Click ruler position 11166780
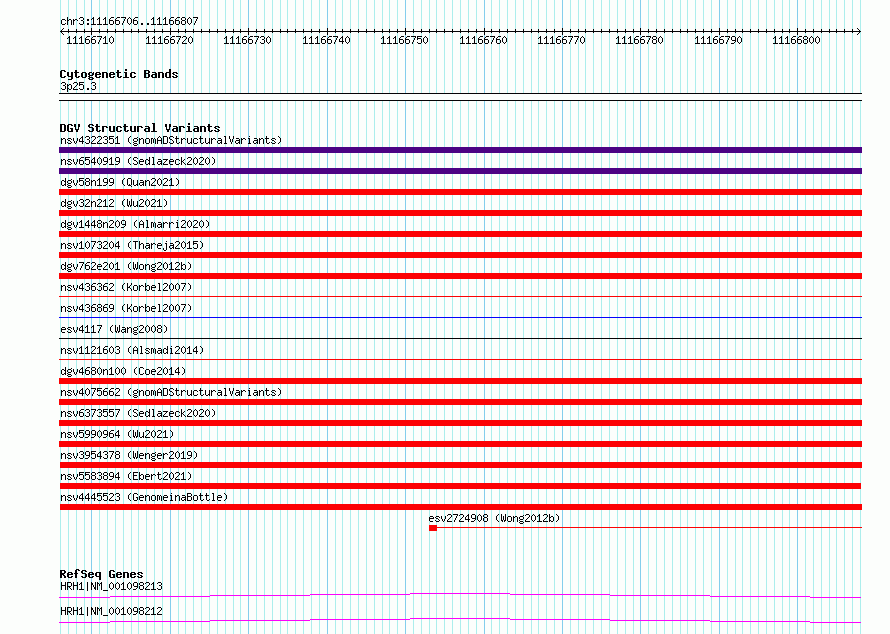This screenshot has width=890, height=634. [x=639, y=40]
